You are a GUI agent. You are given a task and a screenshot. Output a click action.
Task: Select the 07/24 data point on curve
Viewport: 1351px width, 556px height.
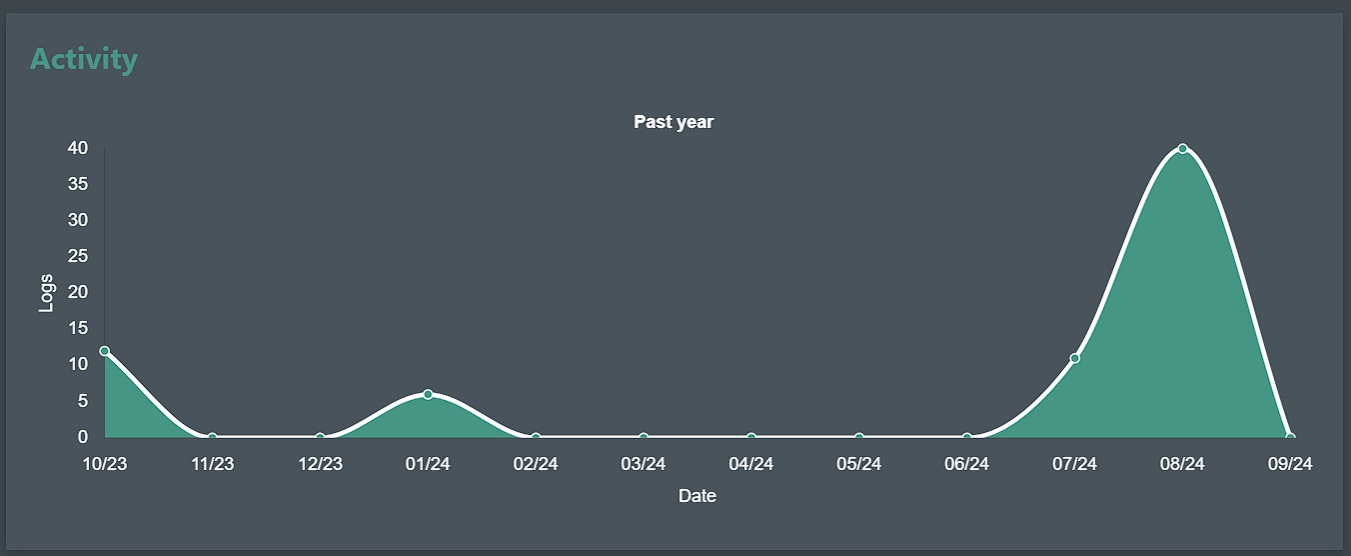tap(1075, 358)
